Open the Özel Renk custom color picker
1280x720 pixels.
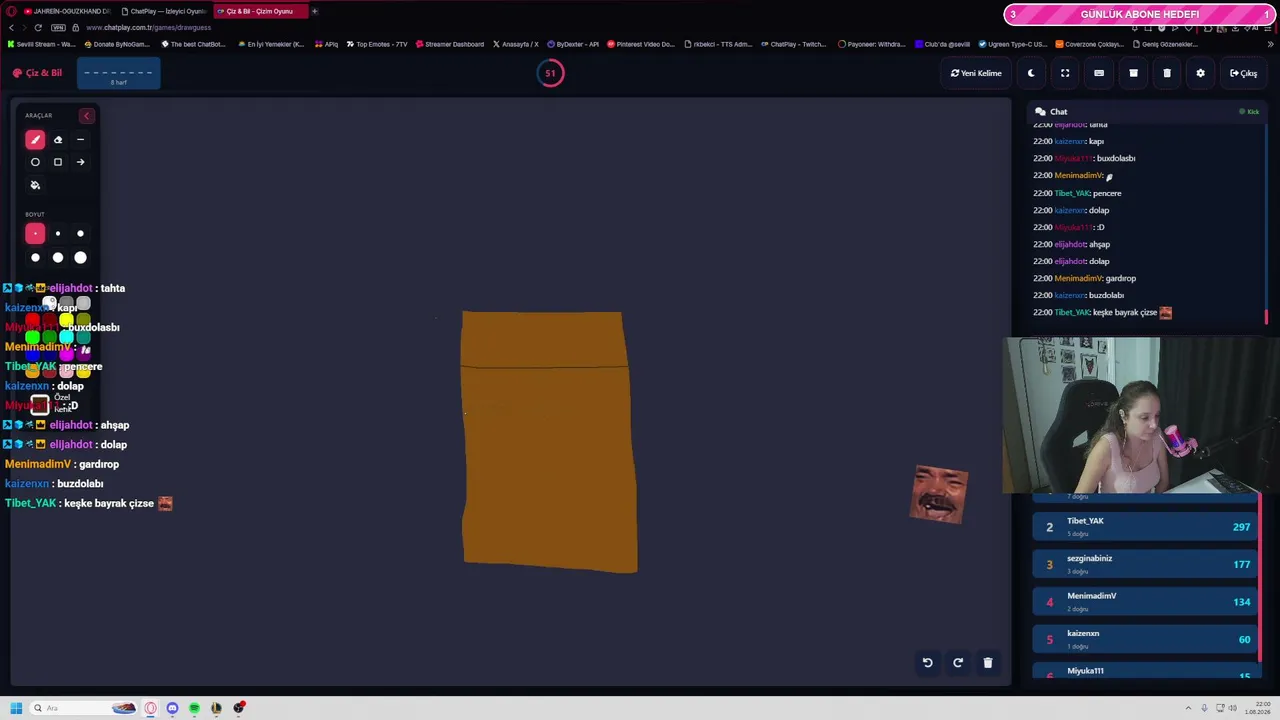[x=40, y=404]
